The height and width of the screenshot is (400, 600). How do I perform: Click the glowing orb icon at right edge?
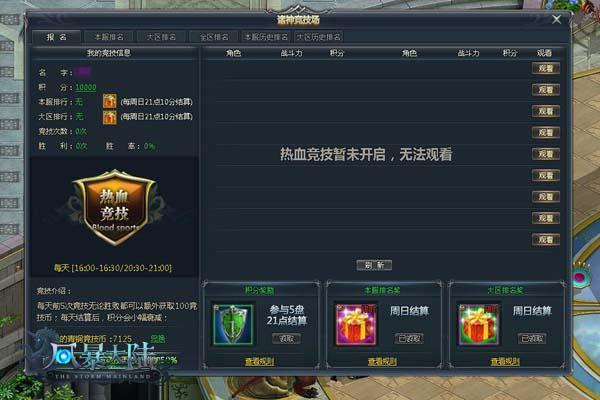(x=582, y=276)
